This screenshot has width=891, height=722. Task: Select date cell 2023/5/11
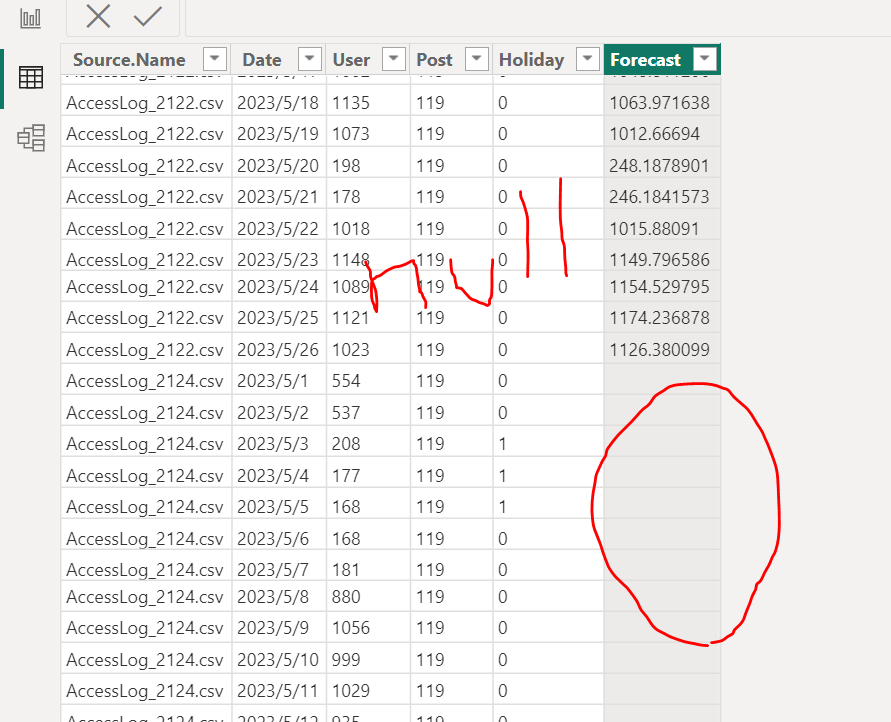click(277, 691)
